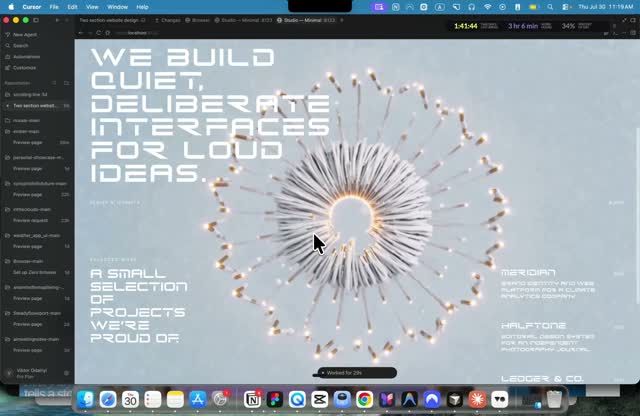Open the Help menu
The width and height of the screenshot is (640, 416).
click(142, 7)
